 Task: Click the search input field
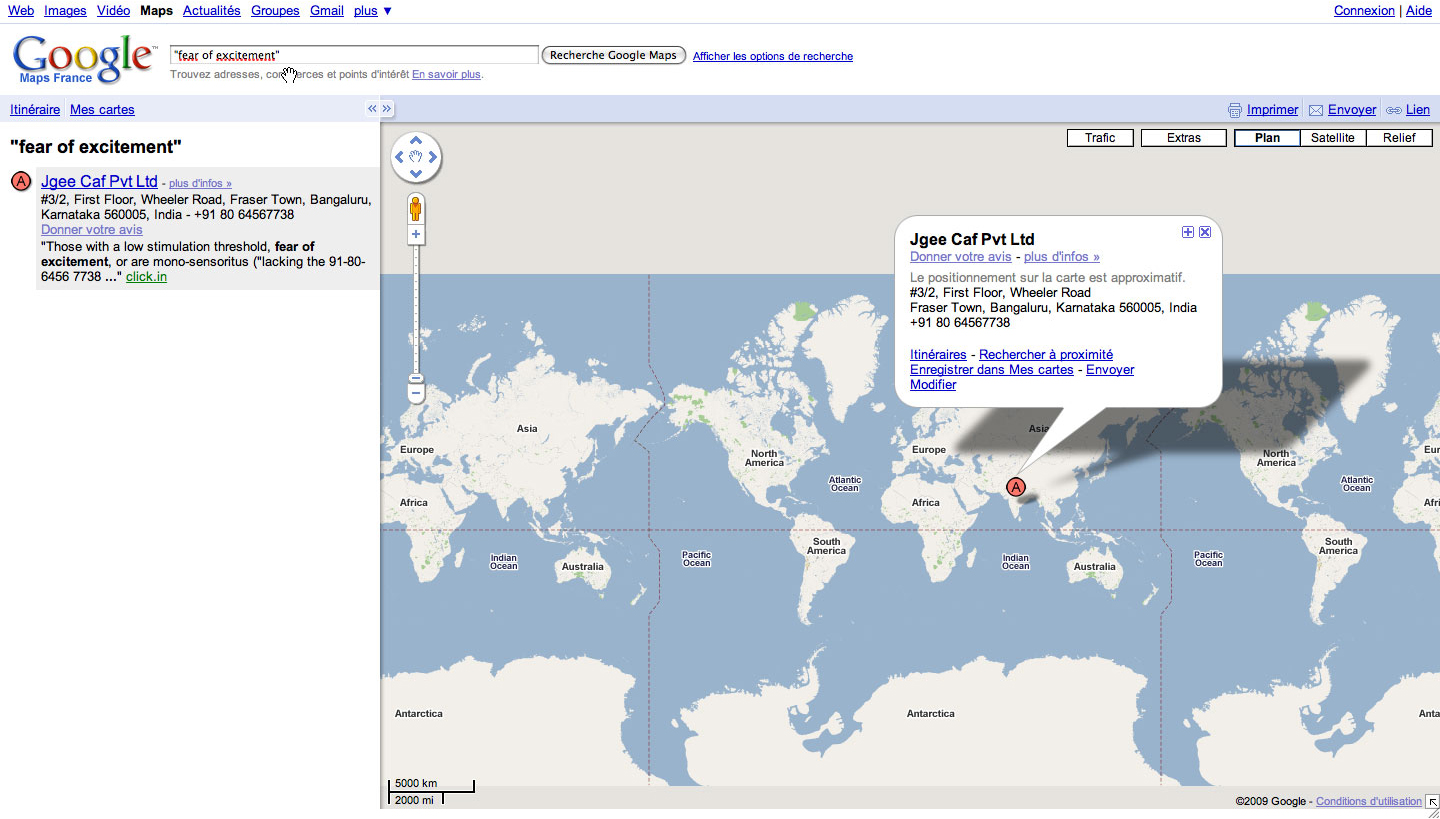pos(355,55)
